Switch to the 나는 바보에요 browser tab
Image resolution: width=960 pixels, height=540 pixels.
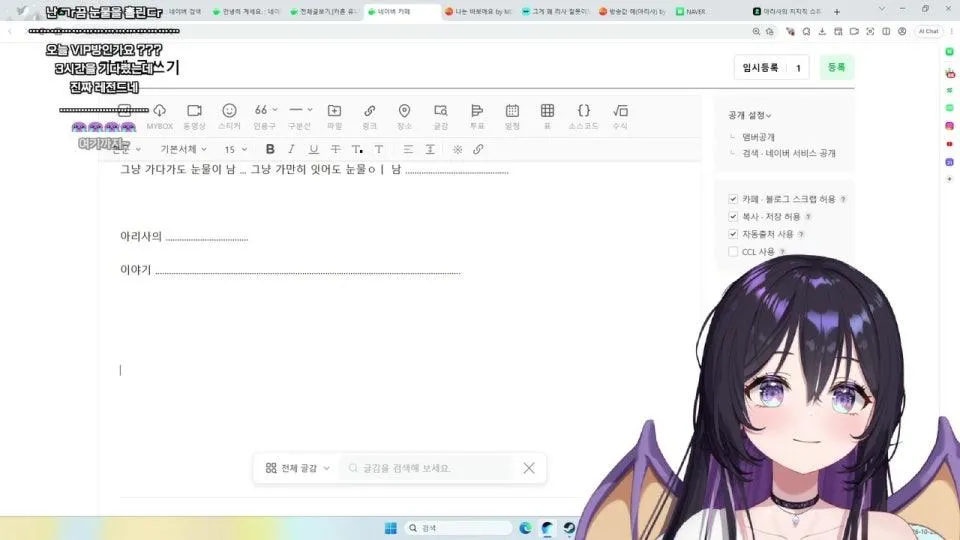pyautogui.click(x=480, y=12)
